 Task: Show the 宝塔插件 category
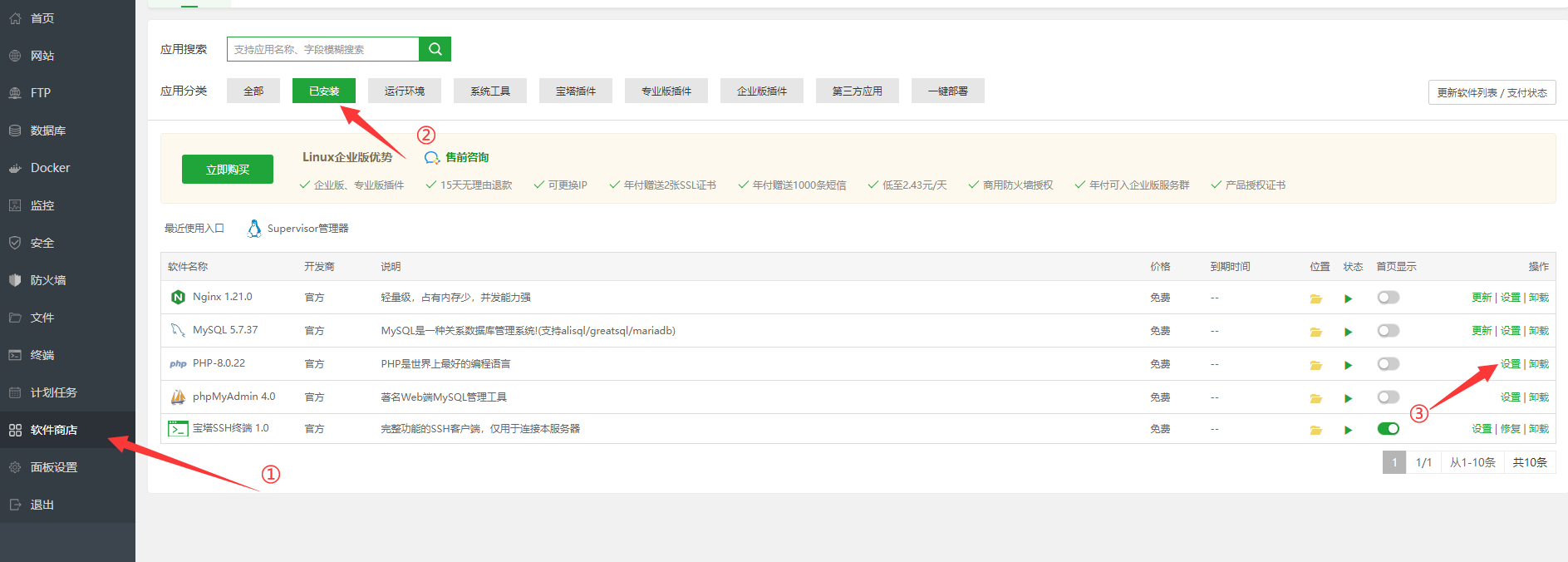[576, 91]
